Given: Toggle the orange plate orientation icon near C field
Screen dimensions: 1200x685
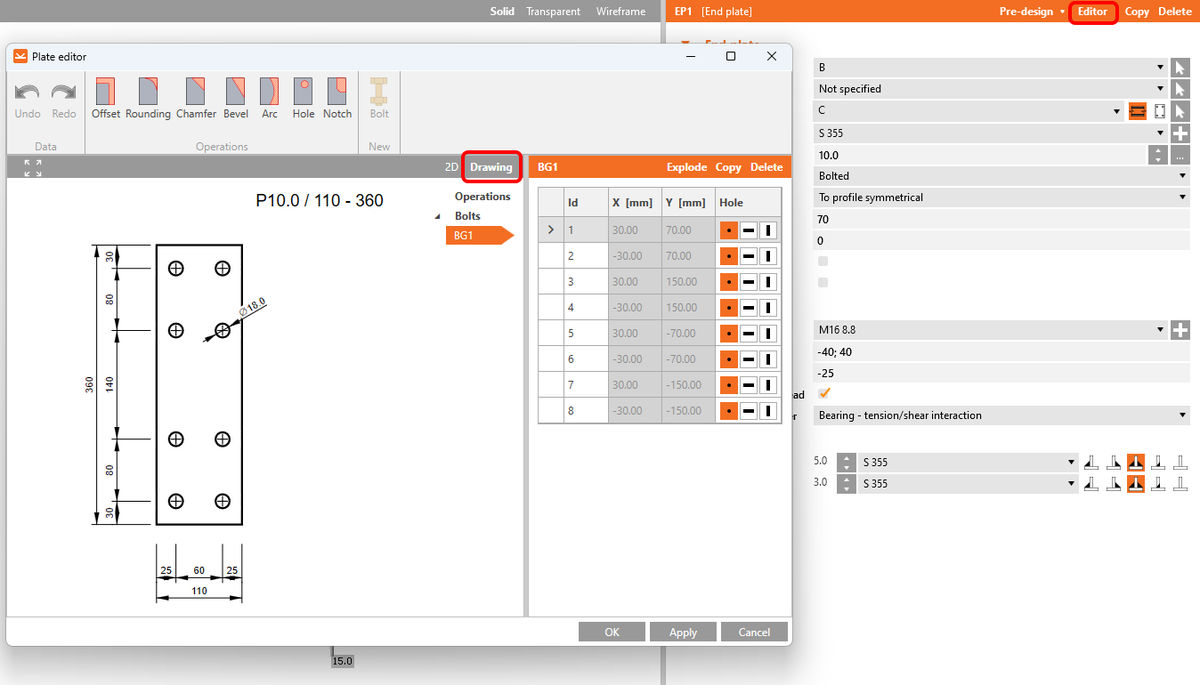Looking at the screenshot, I should pos(1140,110).
